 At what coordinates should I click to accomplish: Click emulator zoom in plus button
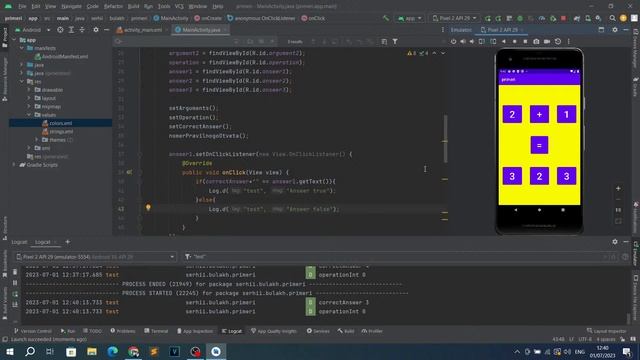tap(618, 188)
